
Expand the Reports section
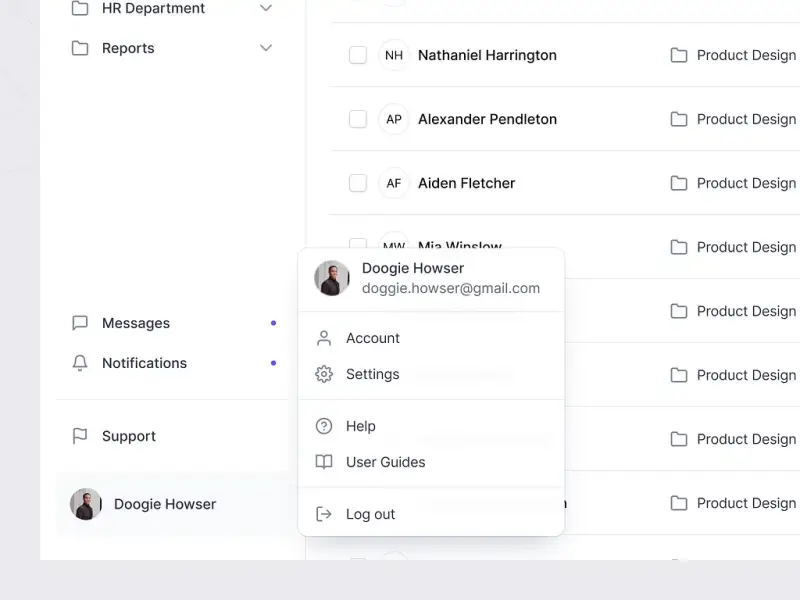pyautogui.click(x=266, y=47)
